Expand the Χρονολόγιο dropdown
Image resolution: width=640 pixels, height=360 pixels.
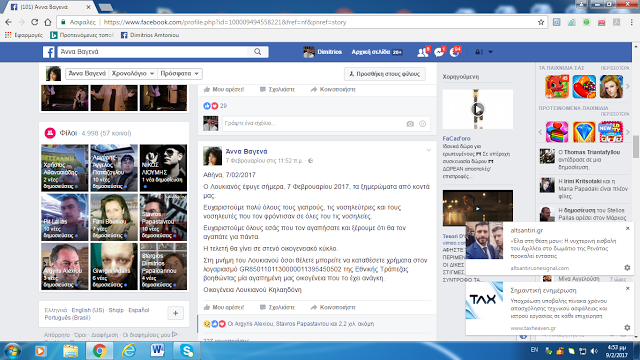coord(133,73)
